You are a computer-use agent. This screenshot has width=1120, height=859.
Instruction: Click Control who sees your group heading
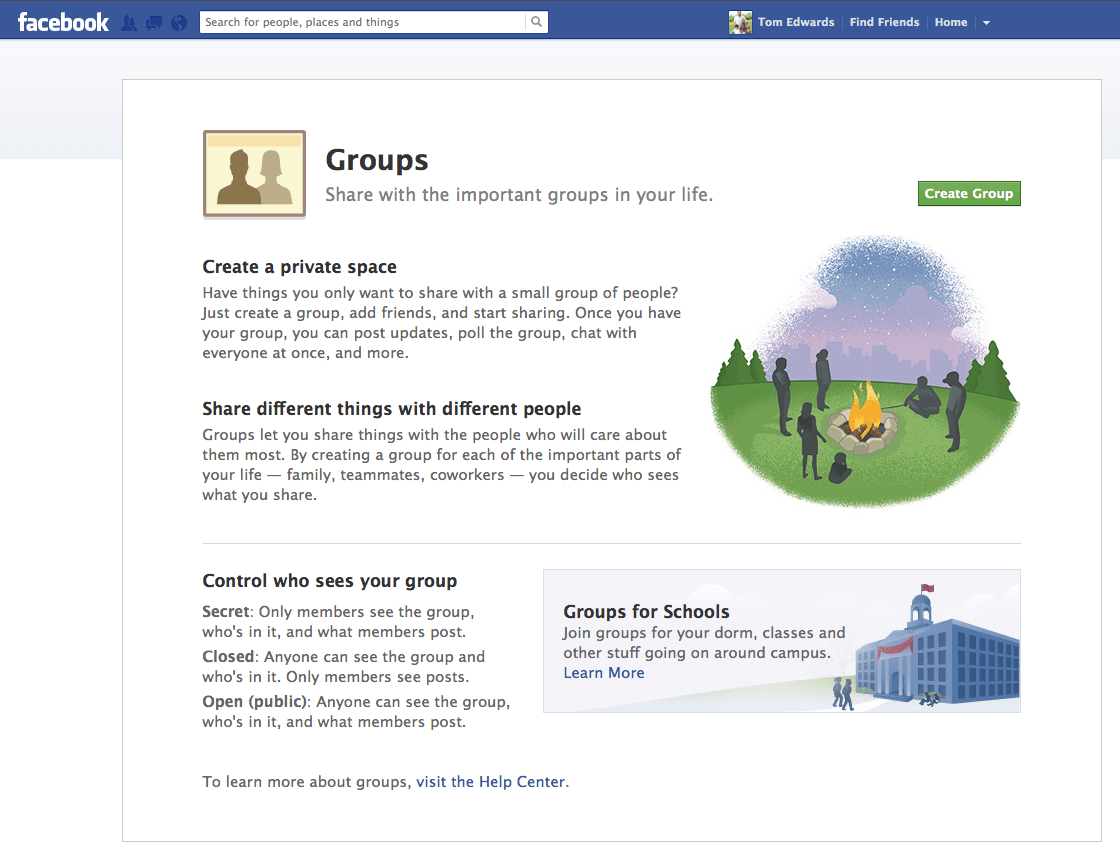pos(329,581)
